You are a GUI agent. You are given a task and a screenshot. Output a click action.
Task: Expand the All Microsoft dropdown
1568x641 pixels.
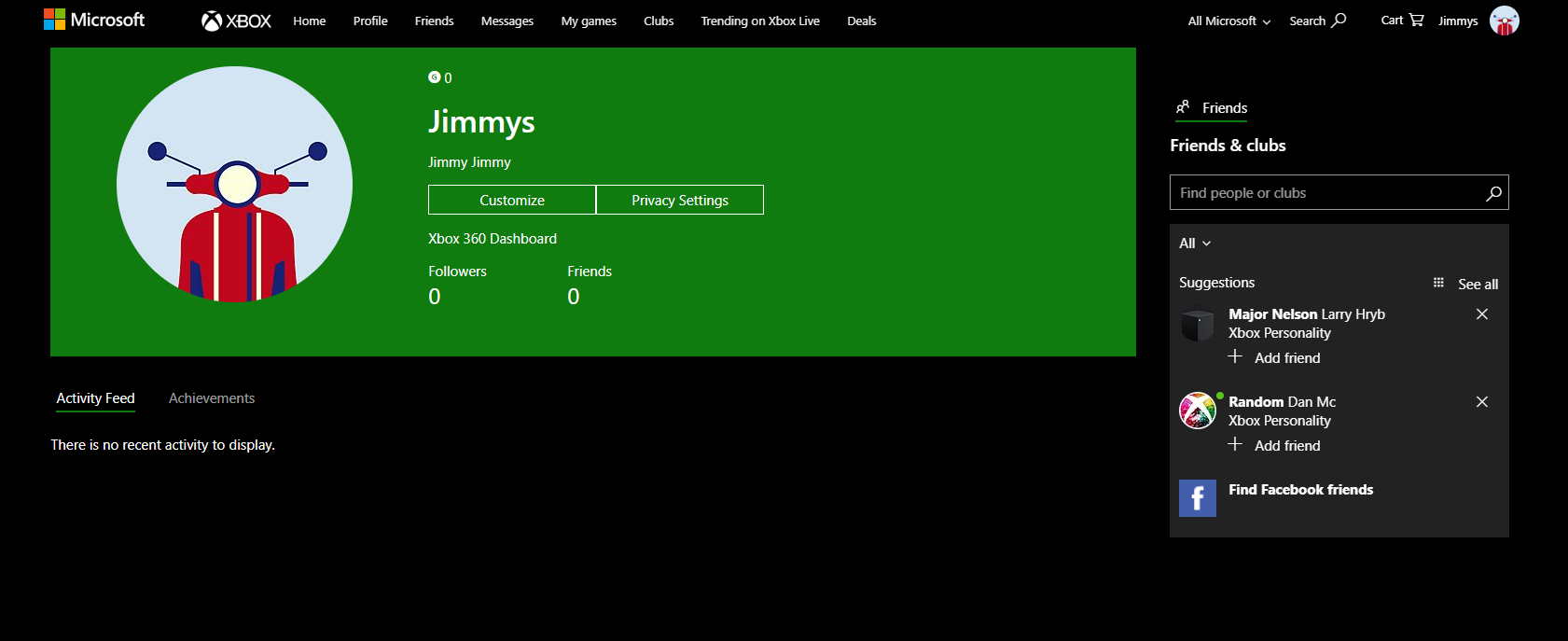[x=1228, y=21]
